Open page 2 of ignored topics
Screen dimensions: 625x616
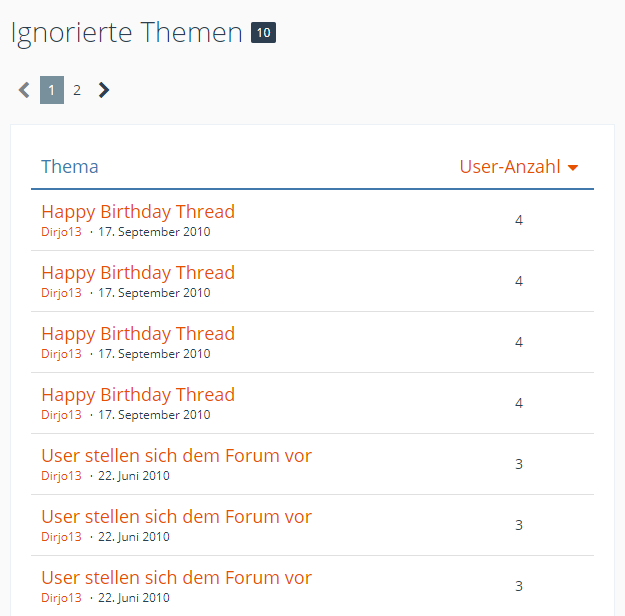coord(77,90)
